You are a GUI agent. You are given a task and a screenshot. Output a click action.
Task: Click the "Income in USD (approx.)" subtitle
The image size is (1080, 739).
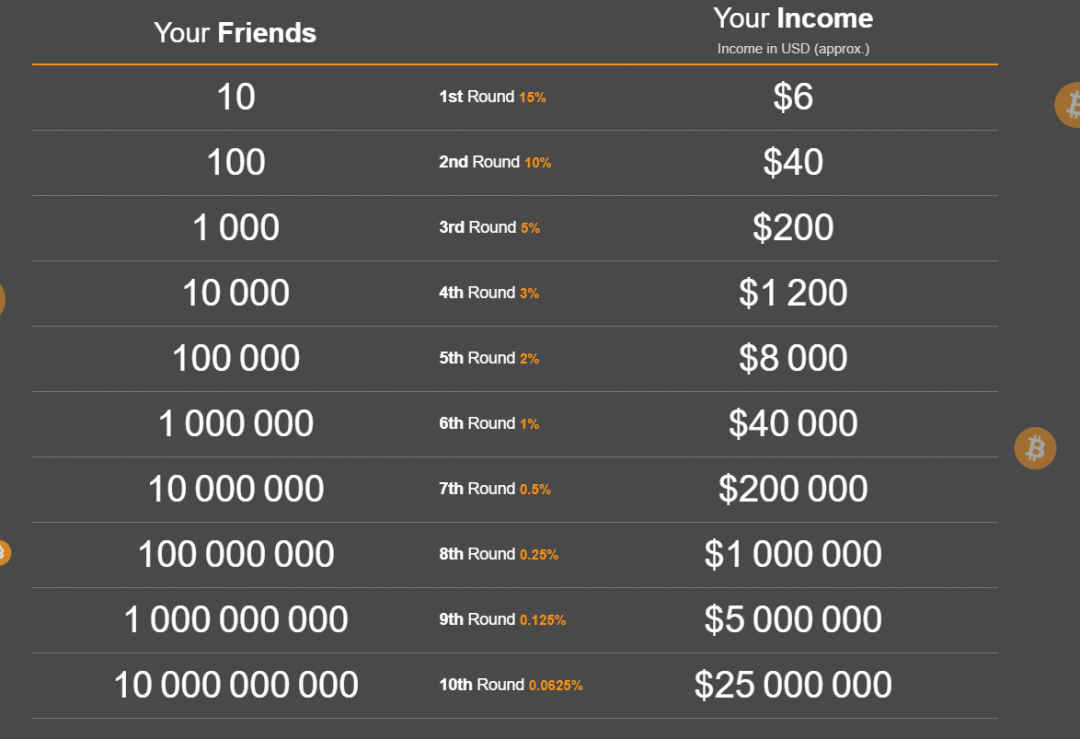(x=793, y=49)
